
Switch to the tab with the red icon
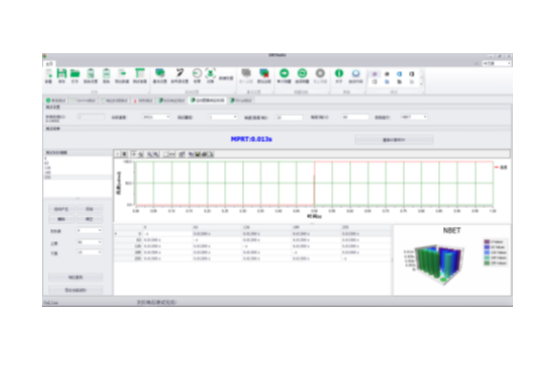pos(143,100)
